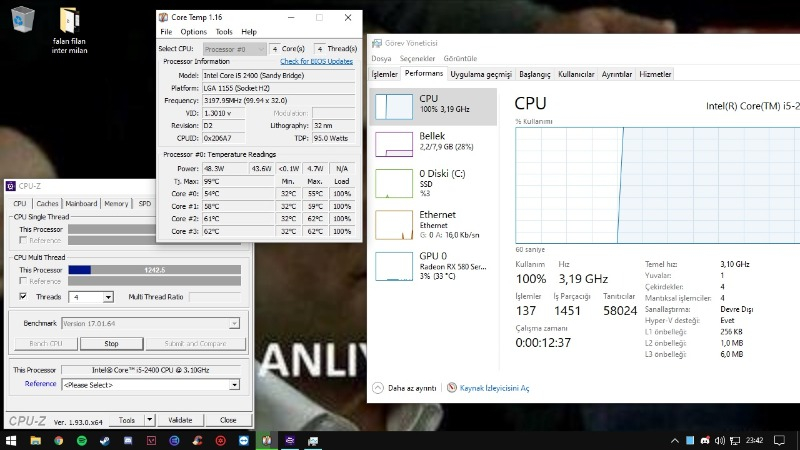Open the Dosya menu in Task Manager

381,59
